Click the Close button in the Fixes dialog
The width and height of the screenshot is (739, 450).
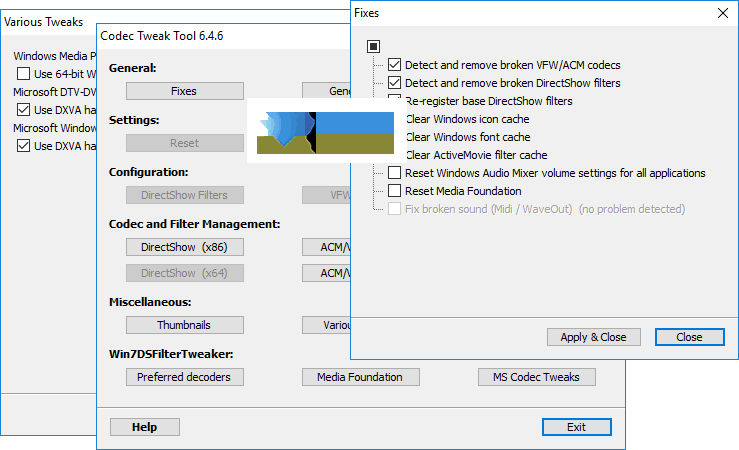[x=689, y=337]
